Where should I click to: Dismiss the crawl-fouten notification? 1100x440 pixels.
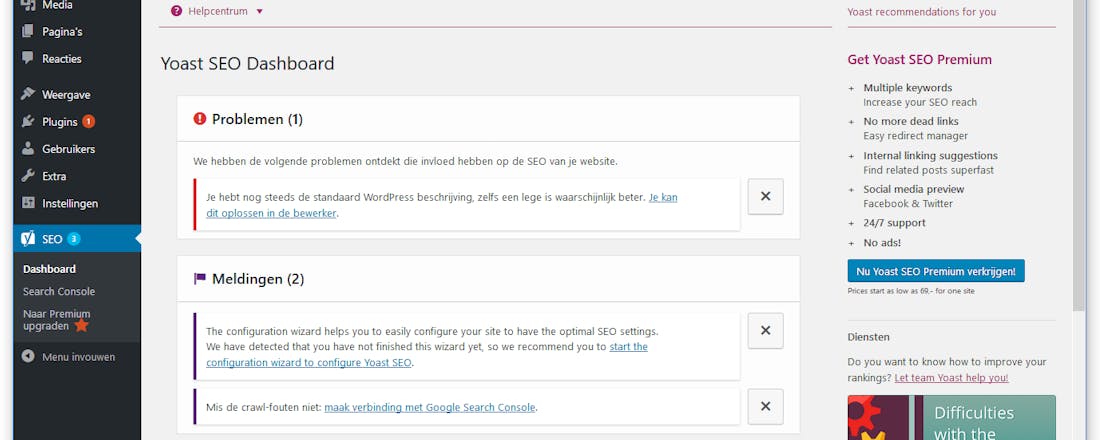pos(765,406)
